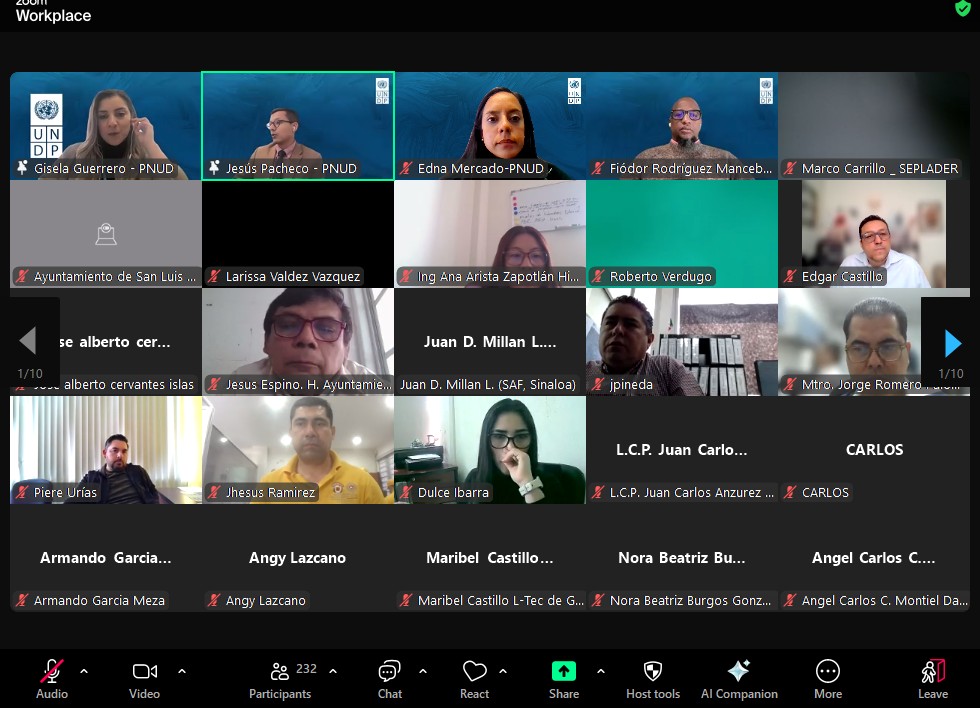
Task: Select L.C.P. Juan Carlos Anzurez tile
Action: tap(682, 450)
